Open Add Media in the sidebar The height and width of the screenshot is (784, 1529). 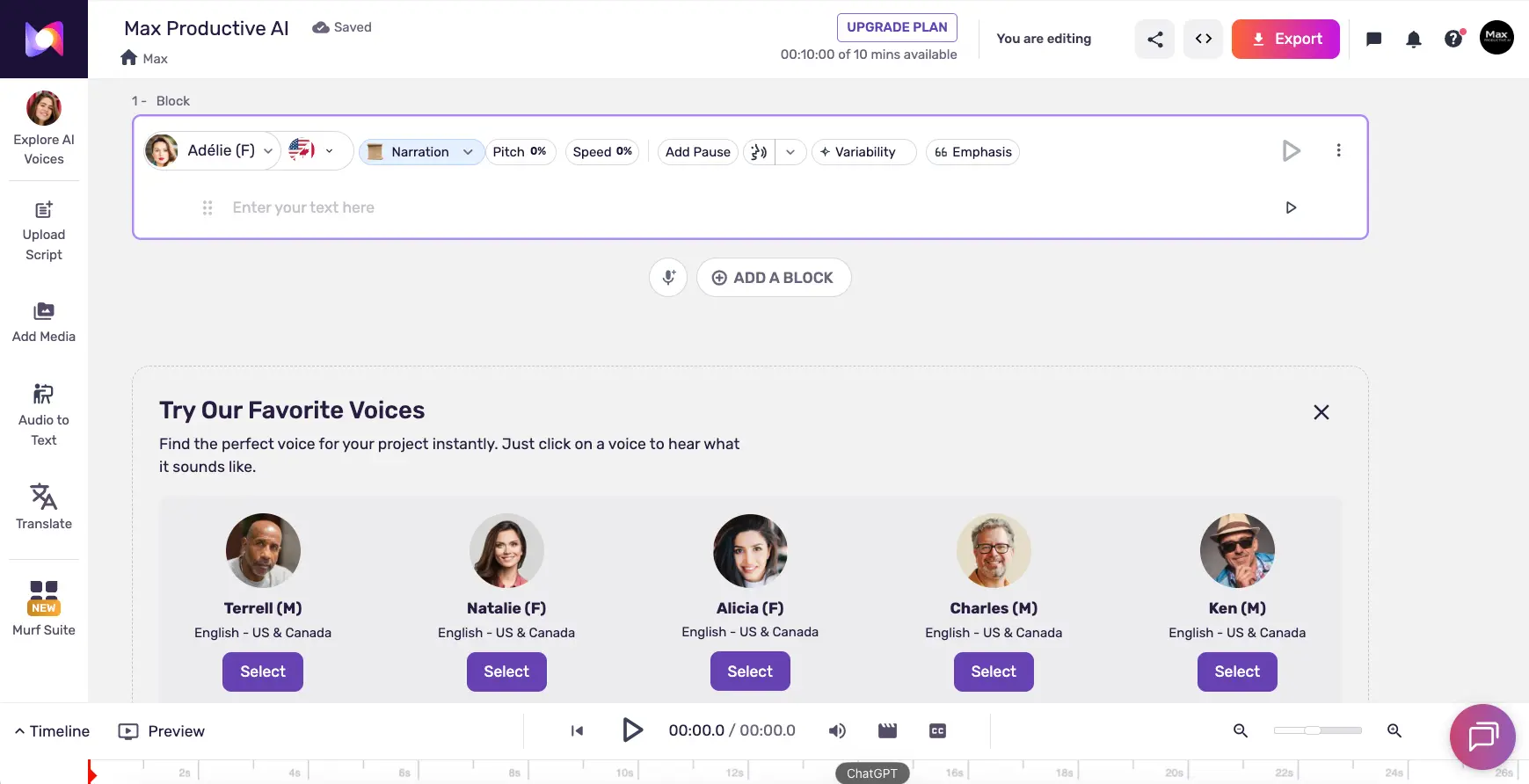pyautogui.click(x=44, y=322)
